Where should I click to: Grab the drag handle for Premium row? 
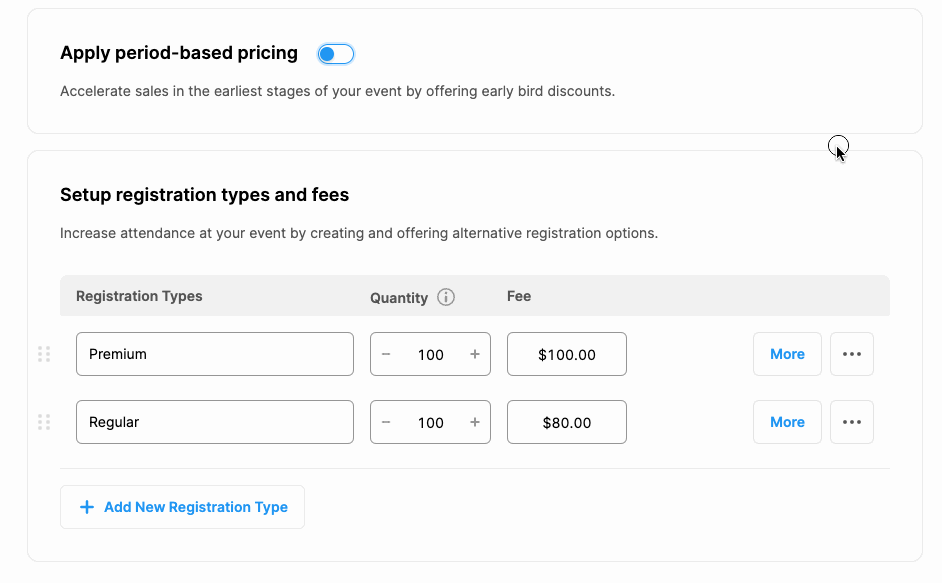tap(44, 354)
